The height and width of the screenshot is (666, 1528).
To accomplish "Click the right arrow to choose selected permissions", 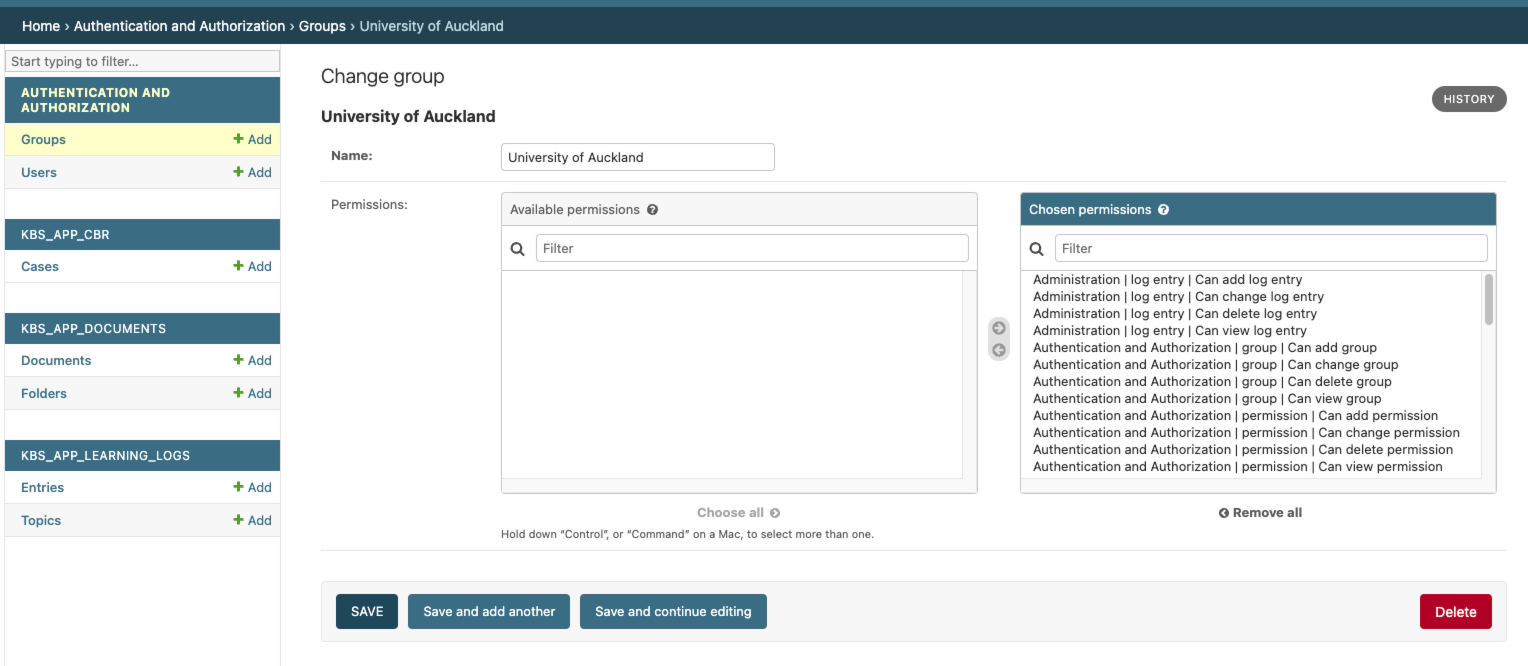I will tap(998, 327).
